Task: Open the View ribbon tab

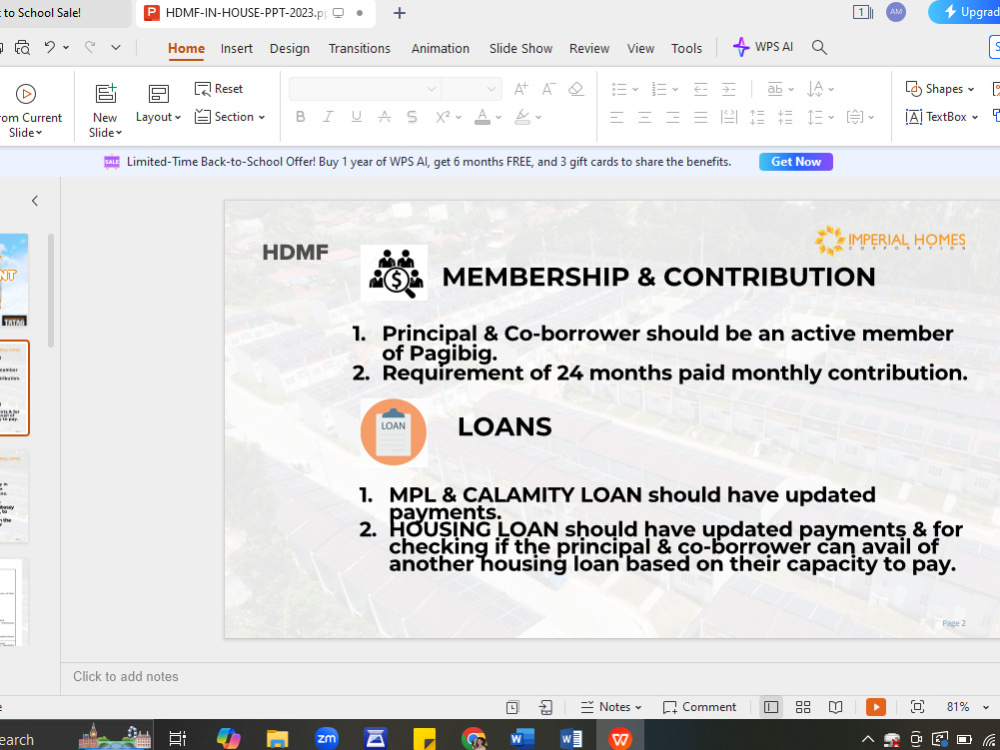Action: [640, 48]
